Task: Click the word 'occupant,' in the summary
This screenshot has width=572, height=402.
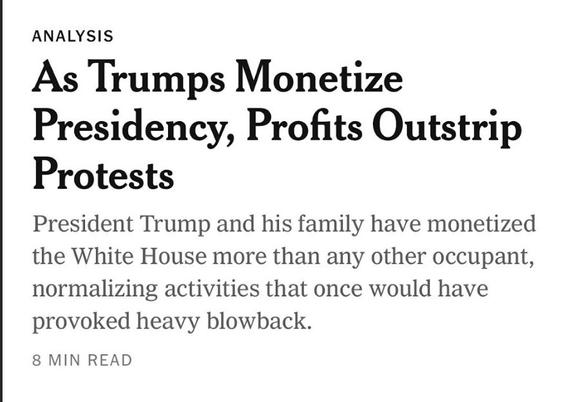Action: click(484, 258)
